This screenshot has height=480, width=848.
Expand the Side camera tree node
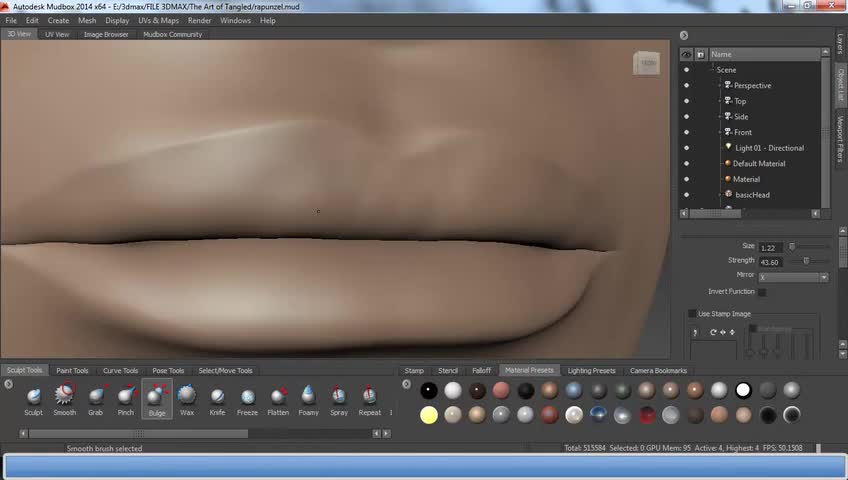tap(719, 117)
